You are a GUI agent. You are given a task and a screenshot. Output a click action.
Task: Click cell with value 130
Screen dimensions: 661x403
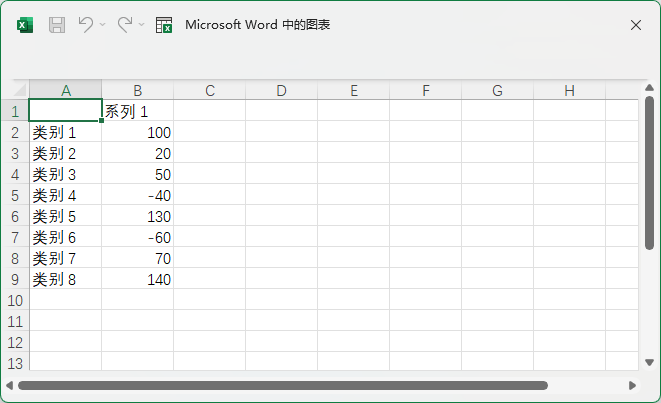(137, 216)
